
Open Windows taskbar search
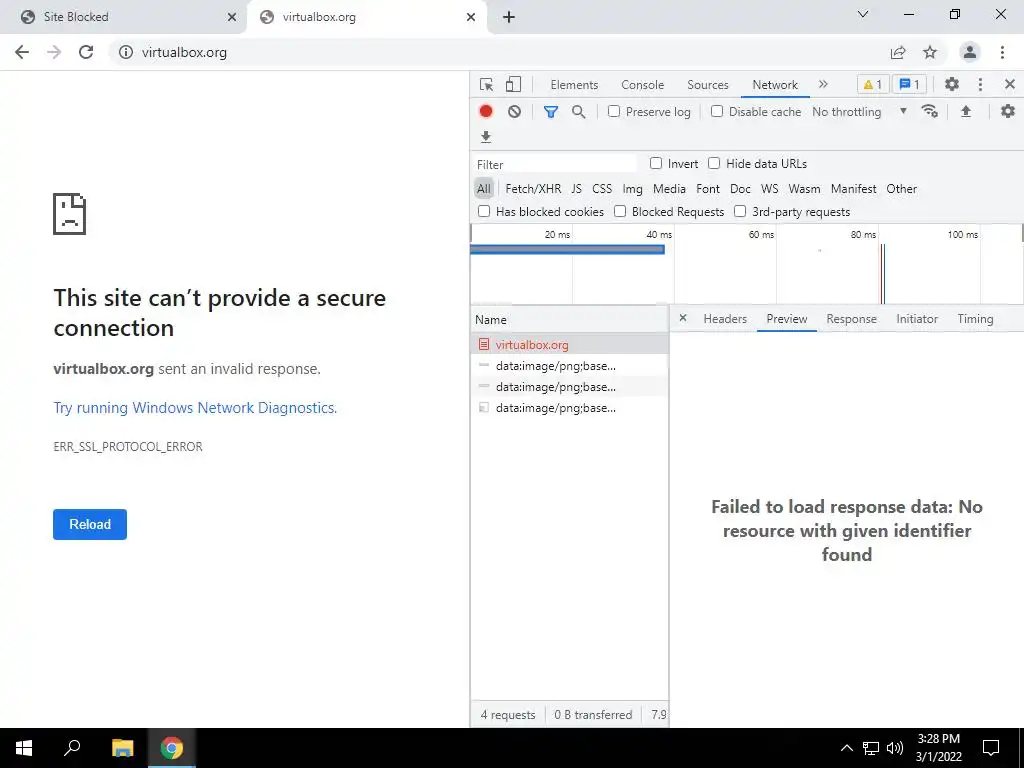pos(72,748)
